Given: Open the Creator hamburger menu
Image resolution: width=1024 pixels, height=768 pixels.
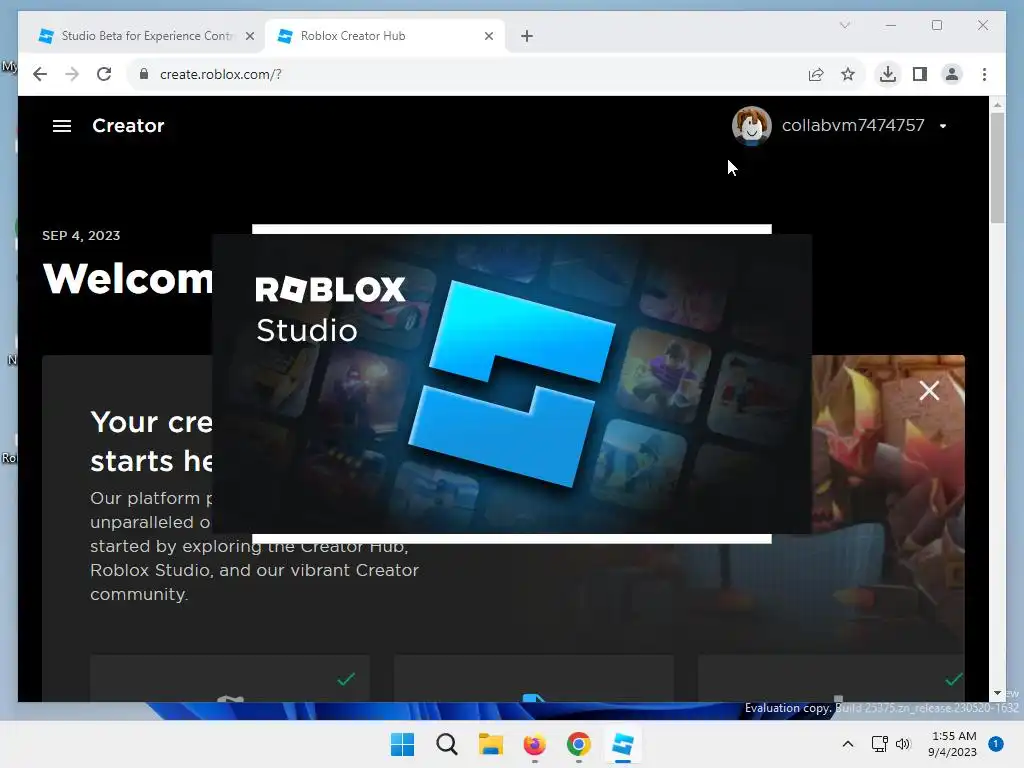Looking at the screenshot, I should 62,126.
